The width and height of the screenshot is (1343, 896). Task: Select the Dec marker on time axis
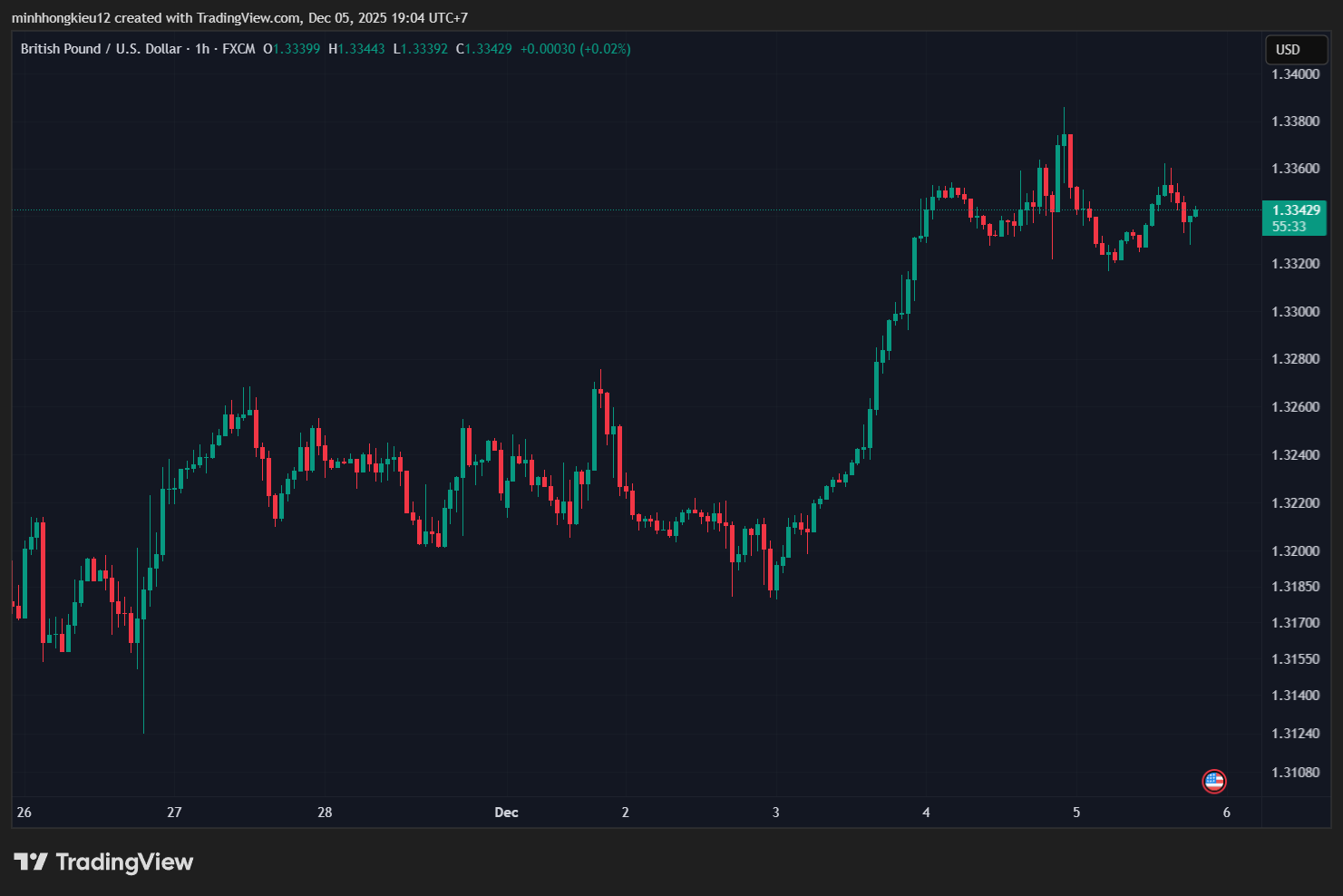coord(506,813)
